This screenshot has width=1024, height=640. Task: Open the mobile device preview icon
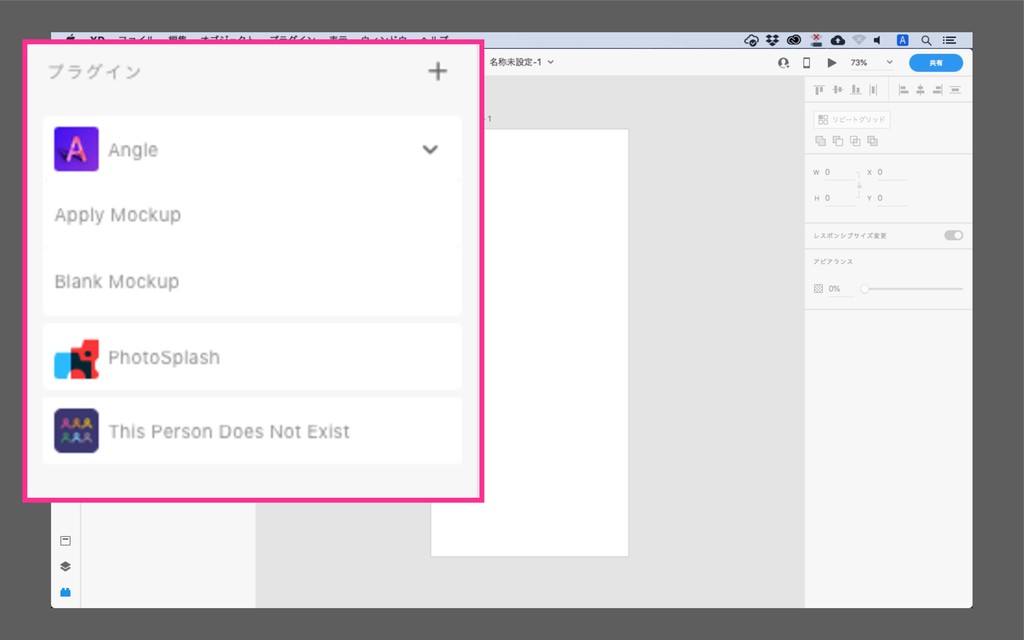807,63
